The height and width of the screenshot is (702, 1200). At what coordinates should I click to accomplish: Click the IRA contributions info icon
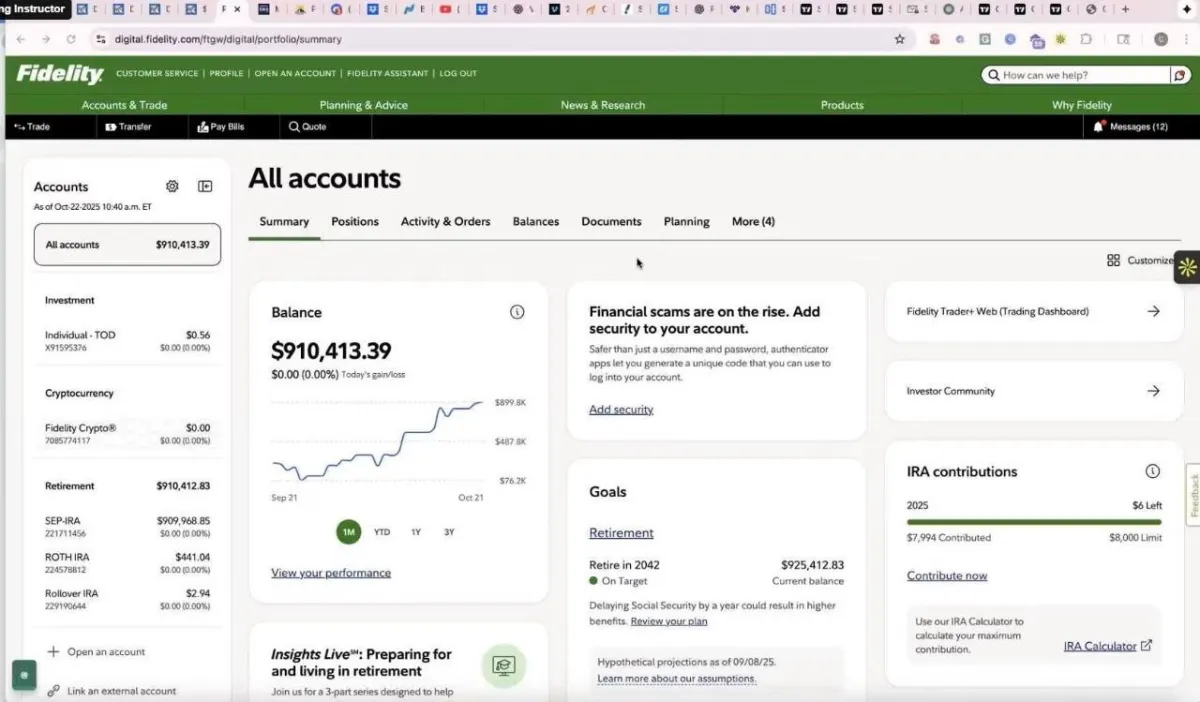(1152, 471)
